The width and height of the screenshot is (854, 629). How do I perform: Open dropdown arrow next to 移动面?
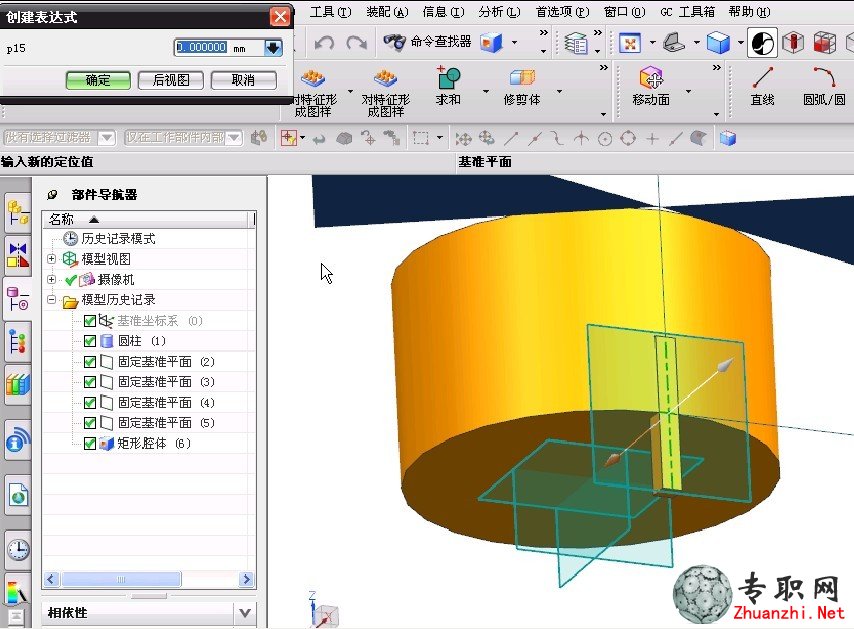click(x=688, y=91)
